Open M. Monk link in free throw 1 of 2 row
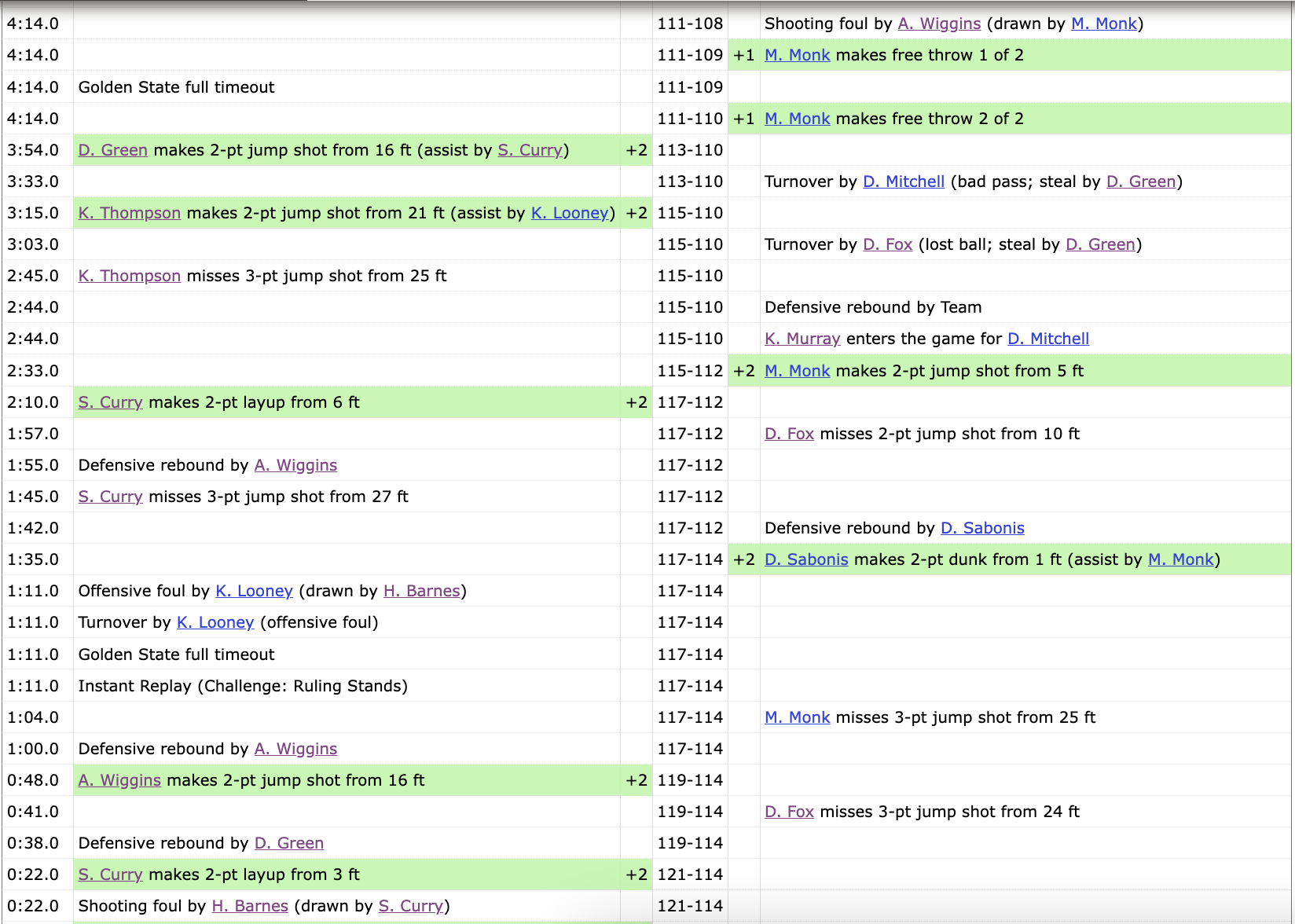The width and height of the screenshot is (1295, 924). tap(797, 55)
